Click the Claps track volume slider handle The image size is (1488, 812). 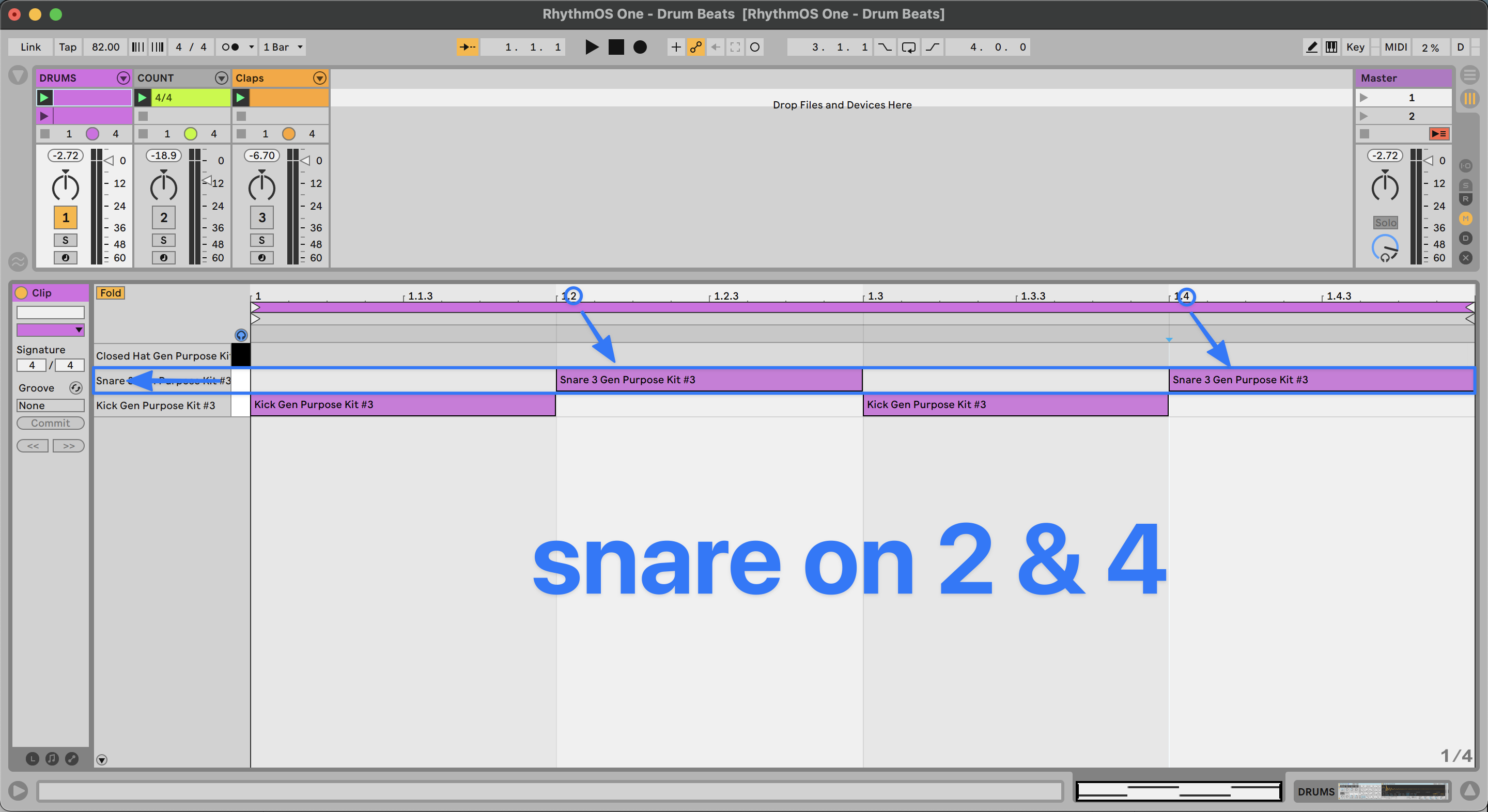point(305,161)
